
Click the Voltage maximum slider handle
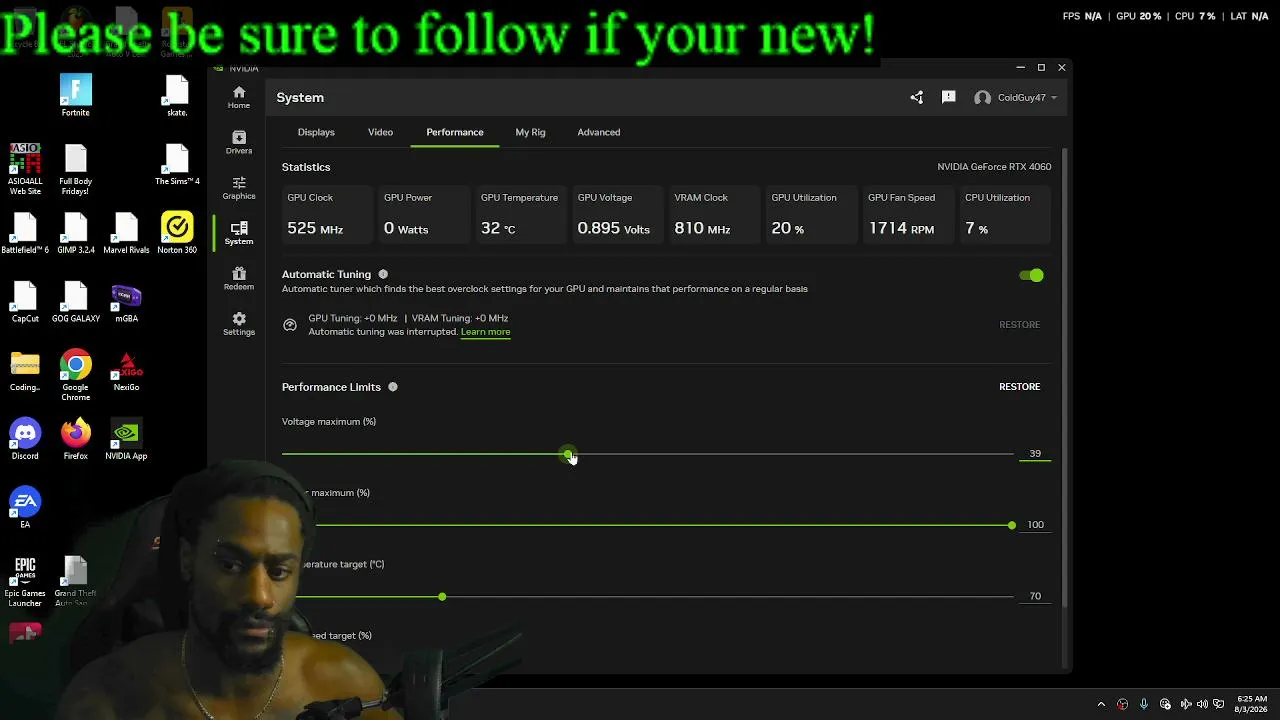tap(568, 454)
